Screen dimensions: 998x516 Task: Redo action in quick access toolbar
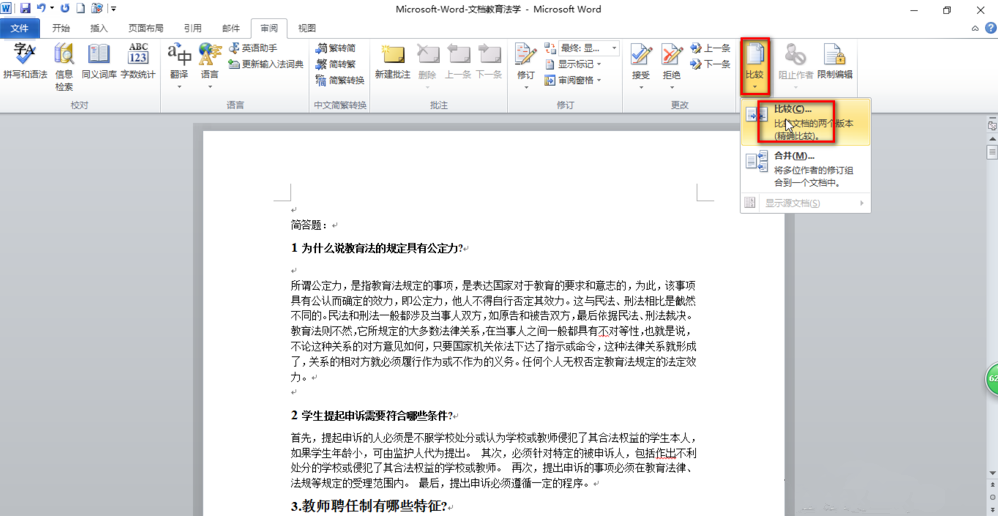65,8
